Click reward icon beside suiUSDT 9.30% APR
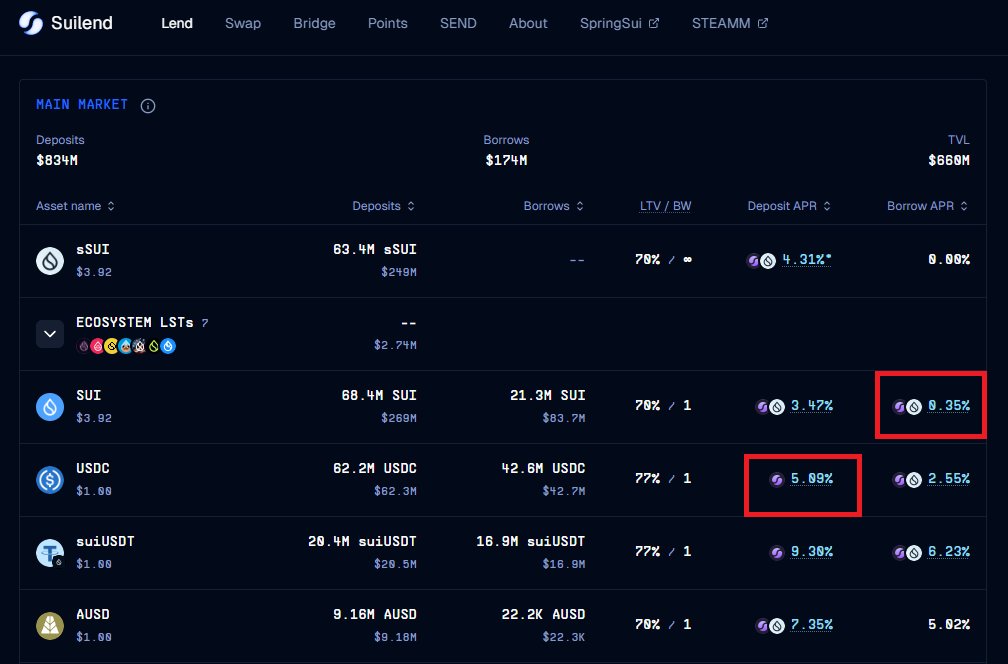 (777, 552)
